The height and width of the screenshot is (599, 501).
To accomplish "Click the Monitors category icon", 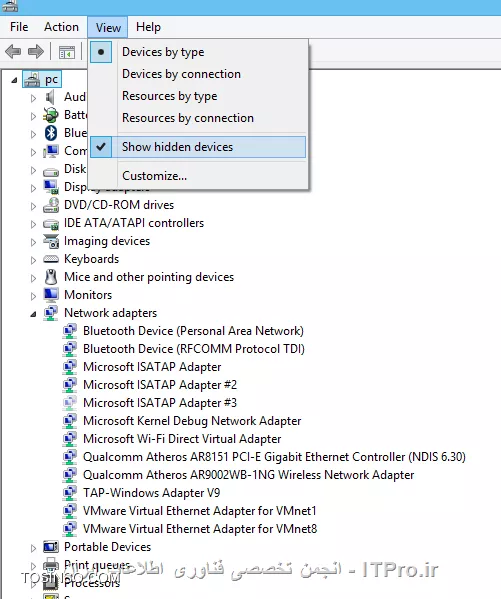I will [x=50, y=295].
